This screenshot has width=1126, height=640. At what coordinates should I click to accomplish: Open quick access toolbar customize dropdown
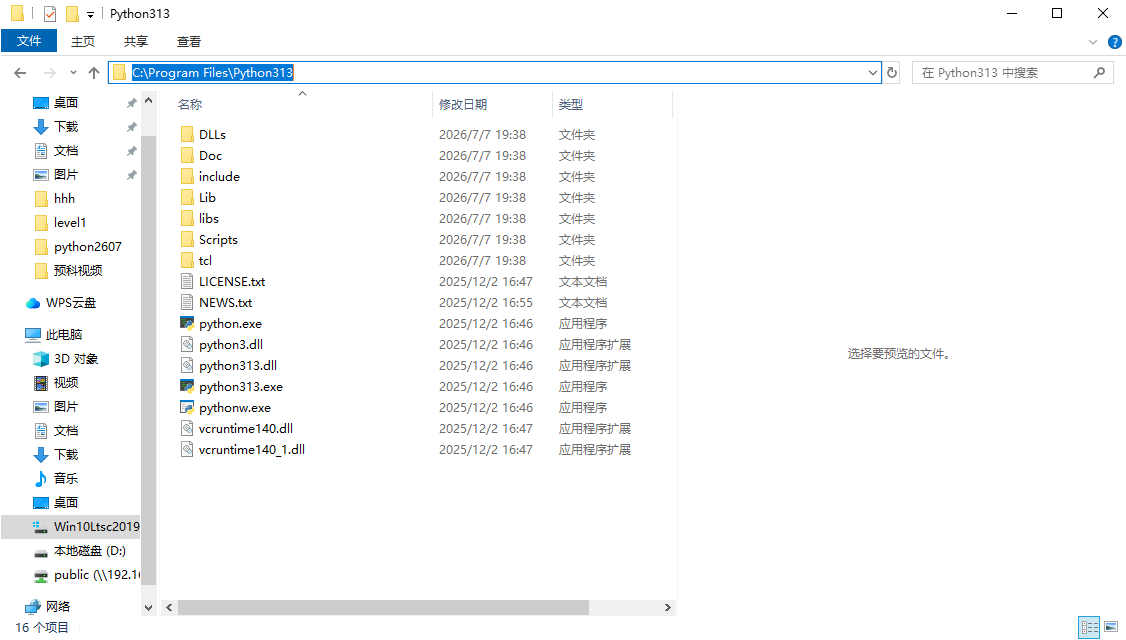click(x=90, y=14)
